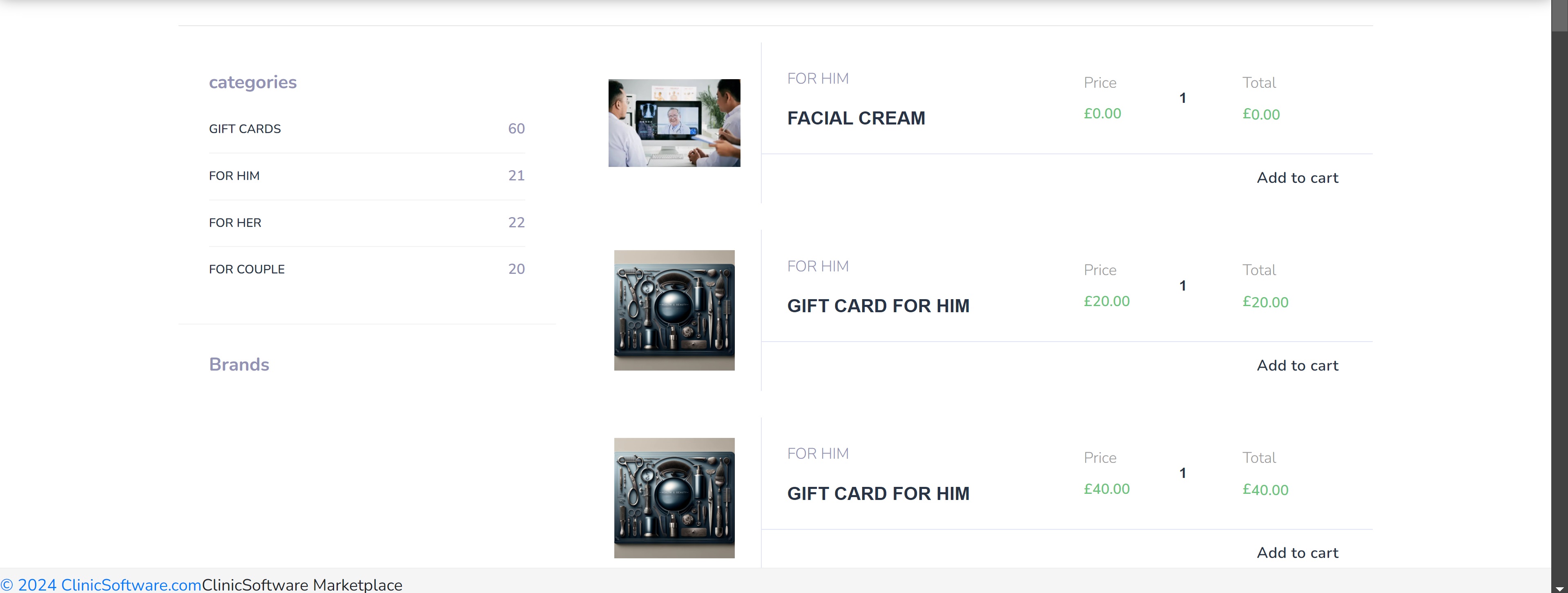Open the FACIAL CREAM product title

(856, 118)
